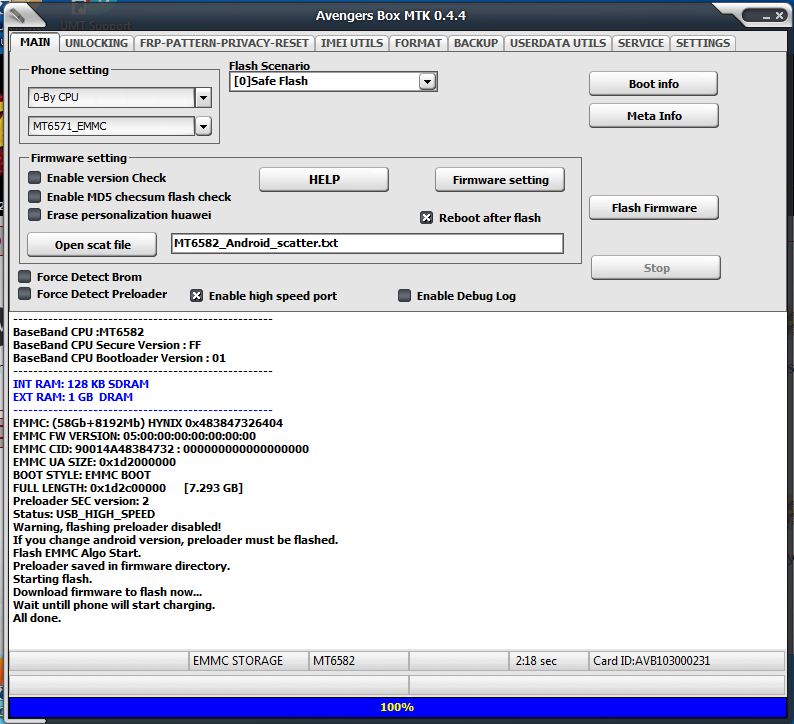Click the MT6582 status bar cell
Screen dimensions: 794x724
[x=359, y=661]
